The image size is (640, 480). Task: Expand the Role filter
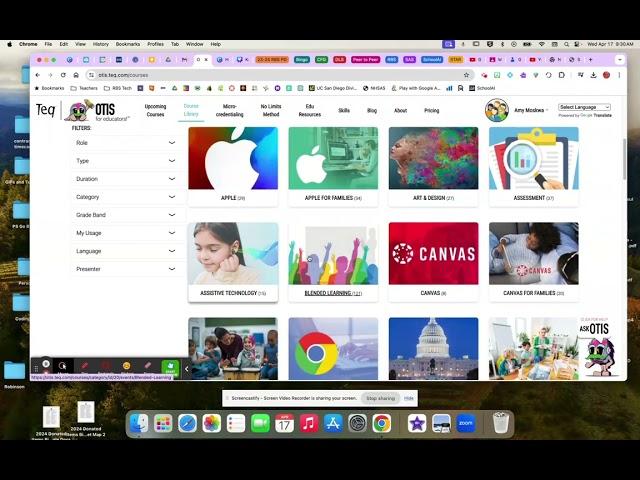(x=126, y=143)
